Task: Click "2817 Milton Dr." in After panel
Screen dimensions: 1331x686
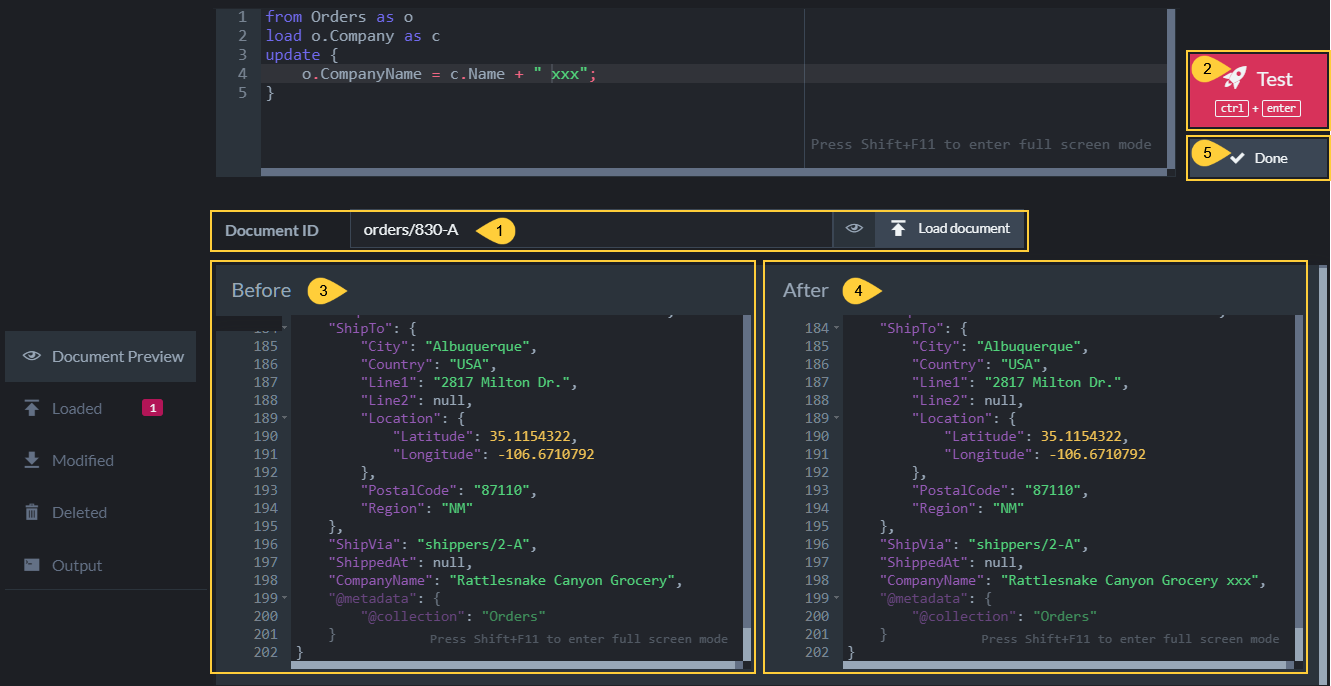Action: (x=1055, y=383)
